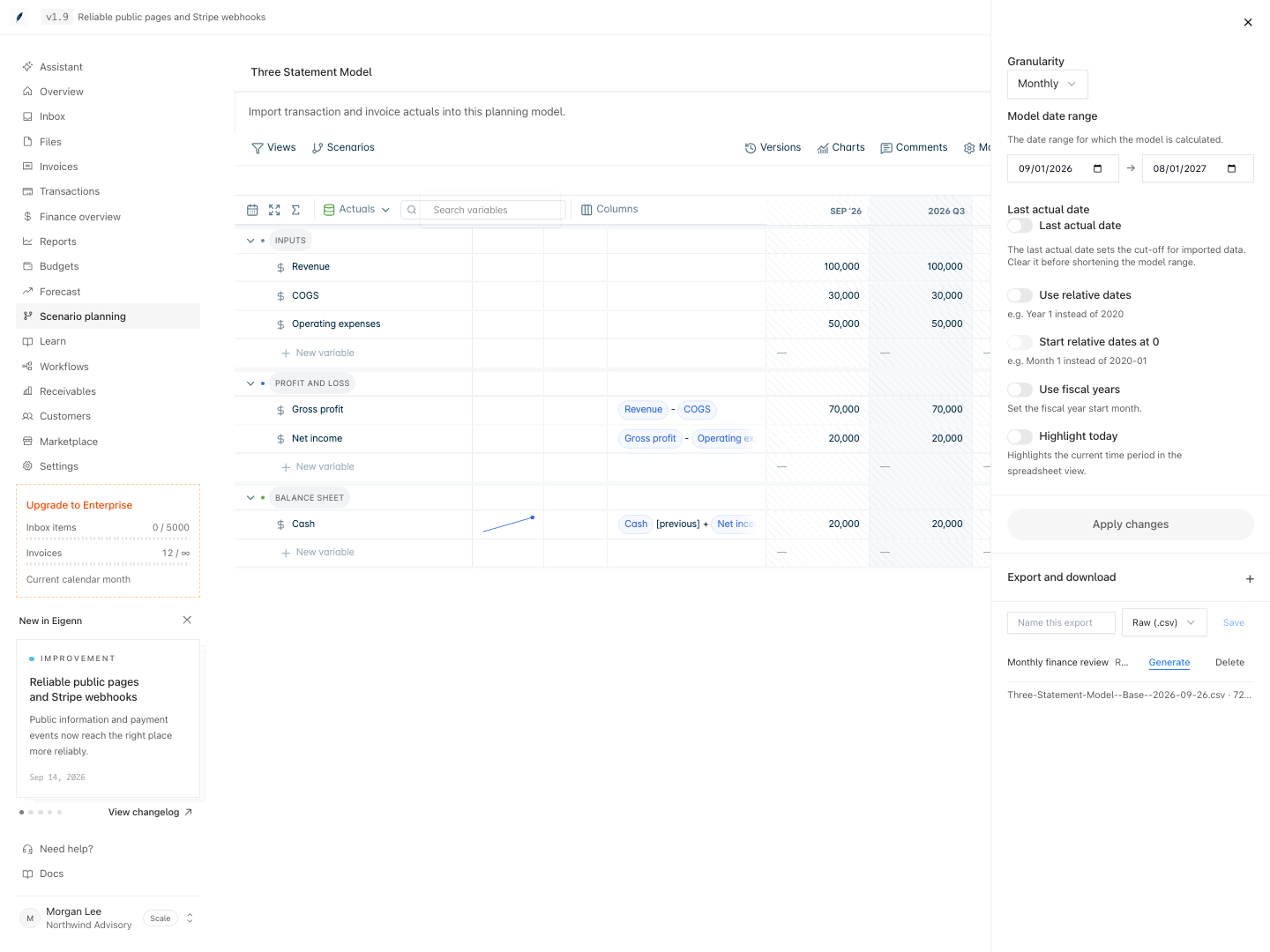Toggle the Last actual date switch
Image resolution: width=1270 pixels, height=952 pixels.
point(1020,226)
